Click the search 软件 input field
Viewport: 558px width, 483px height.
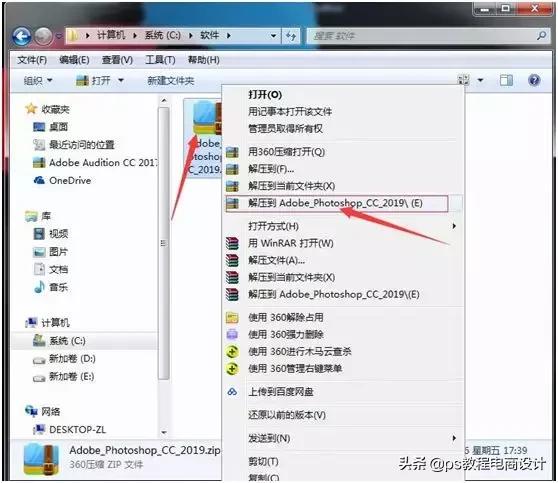point(428,36)
